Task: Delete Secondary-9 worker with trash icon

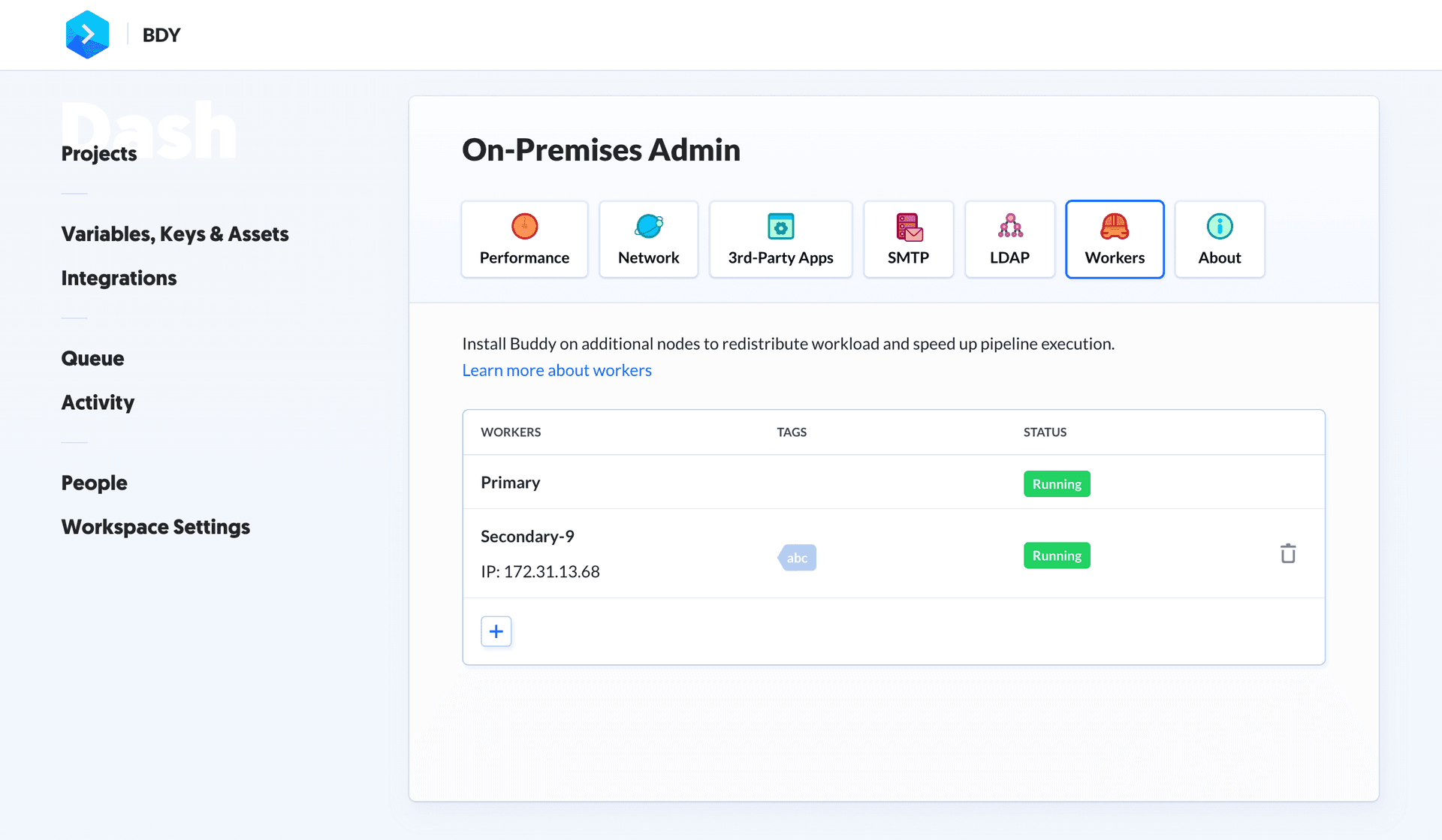Action: (x=1288, y=554)
